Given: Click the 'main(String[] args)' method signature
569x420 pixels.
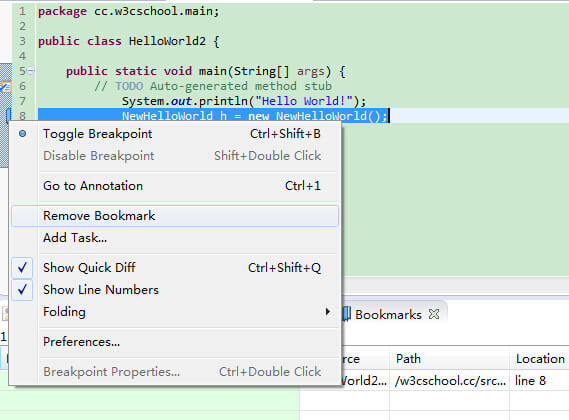Looking at the screenshot, I should [265, 71].
